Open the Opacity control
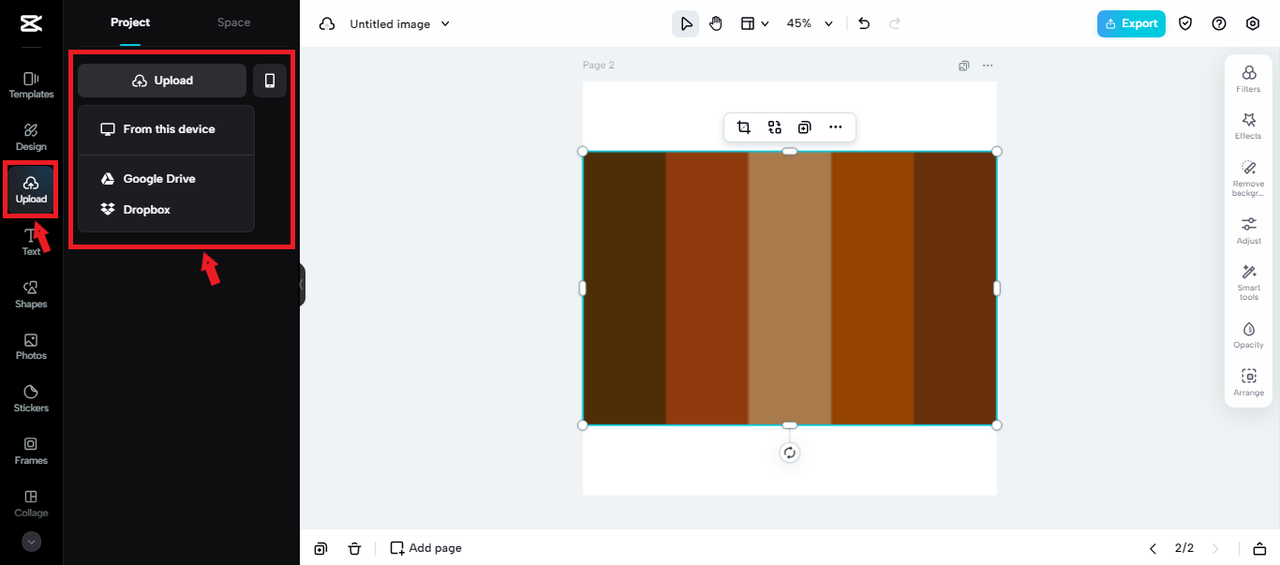The width and height of the screenshot is (1280, 565). pos(1248,335)
